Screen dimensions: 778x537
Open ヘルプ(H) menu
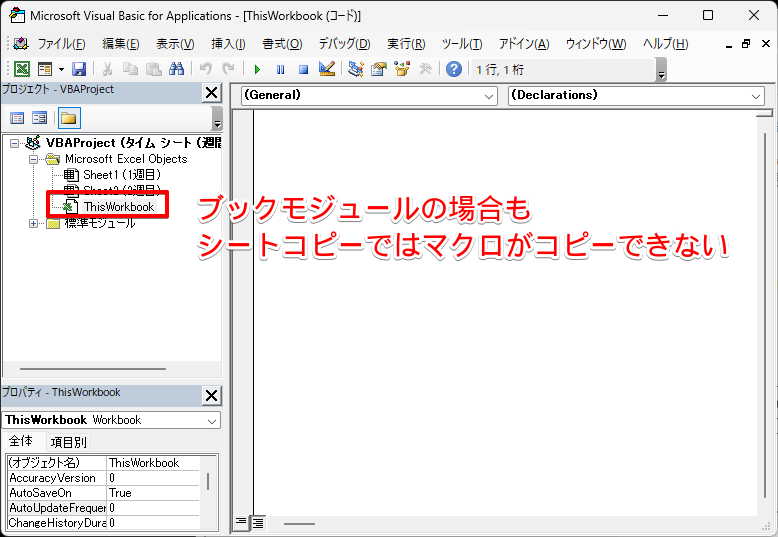665,44
